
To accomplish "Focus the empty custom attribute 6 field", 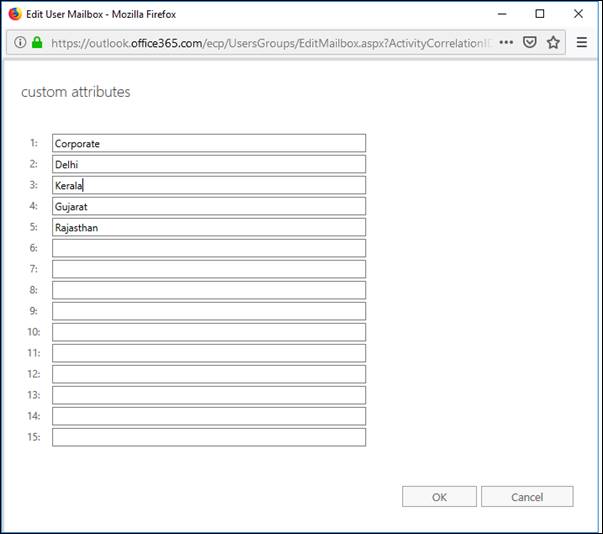I will [209, 248].
